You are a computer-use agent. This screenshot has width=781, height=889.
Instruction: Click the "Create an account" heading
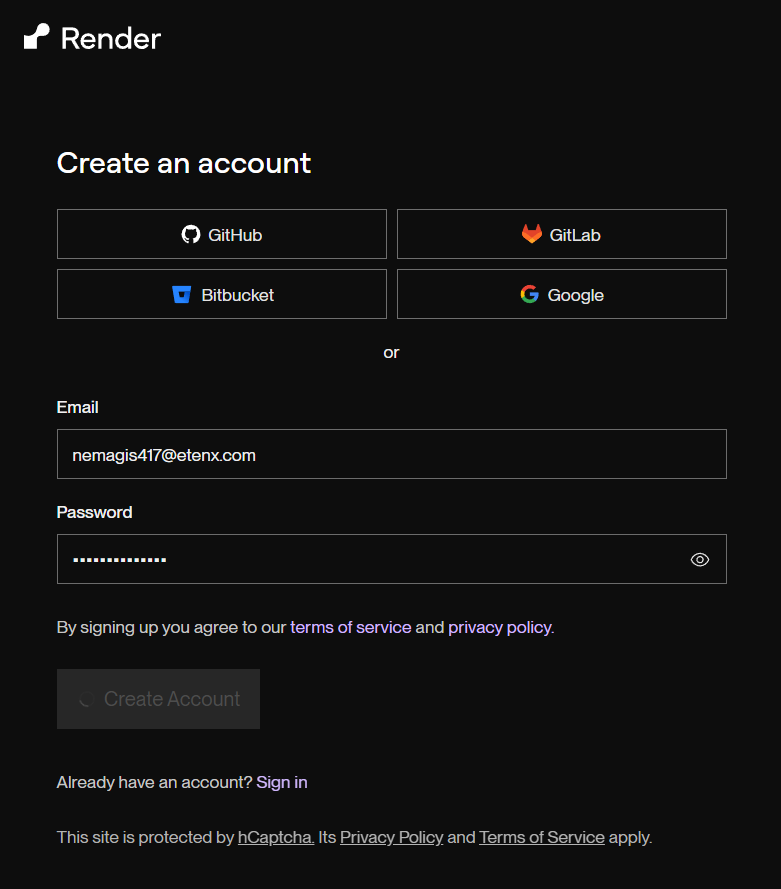point(184,163)
